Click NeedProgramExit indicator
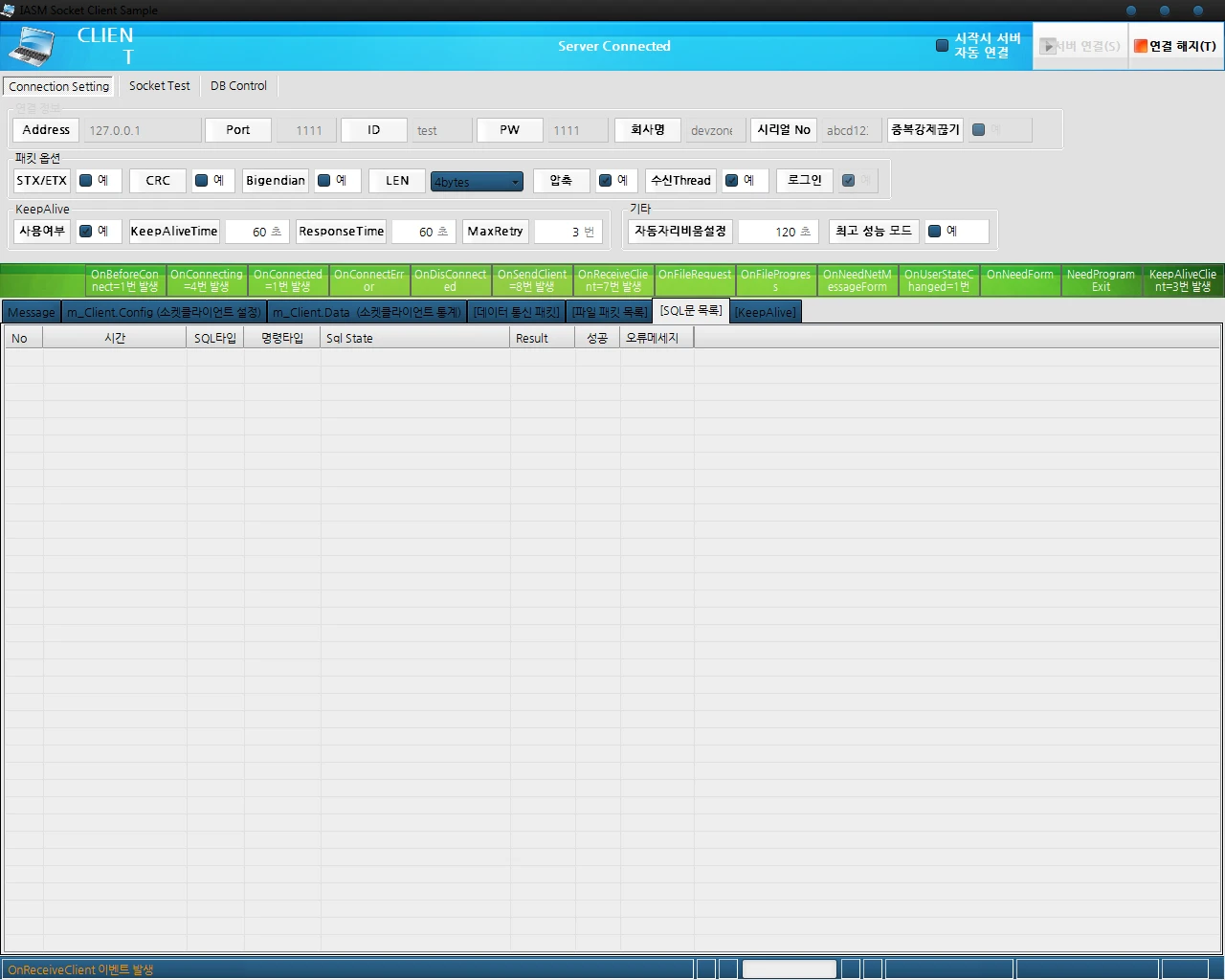Screen dimensions: 1225x980 [x=1102, y=280]
